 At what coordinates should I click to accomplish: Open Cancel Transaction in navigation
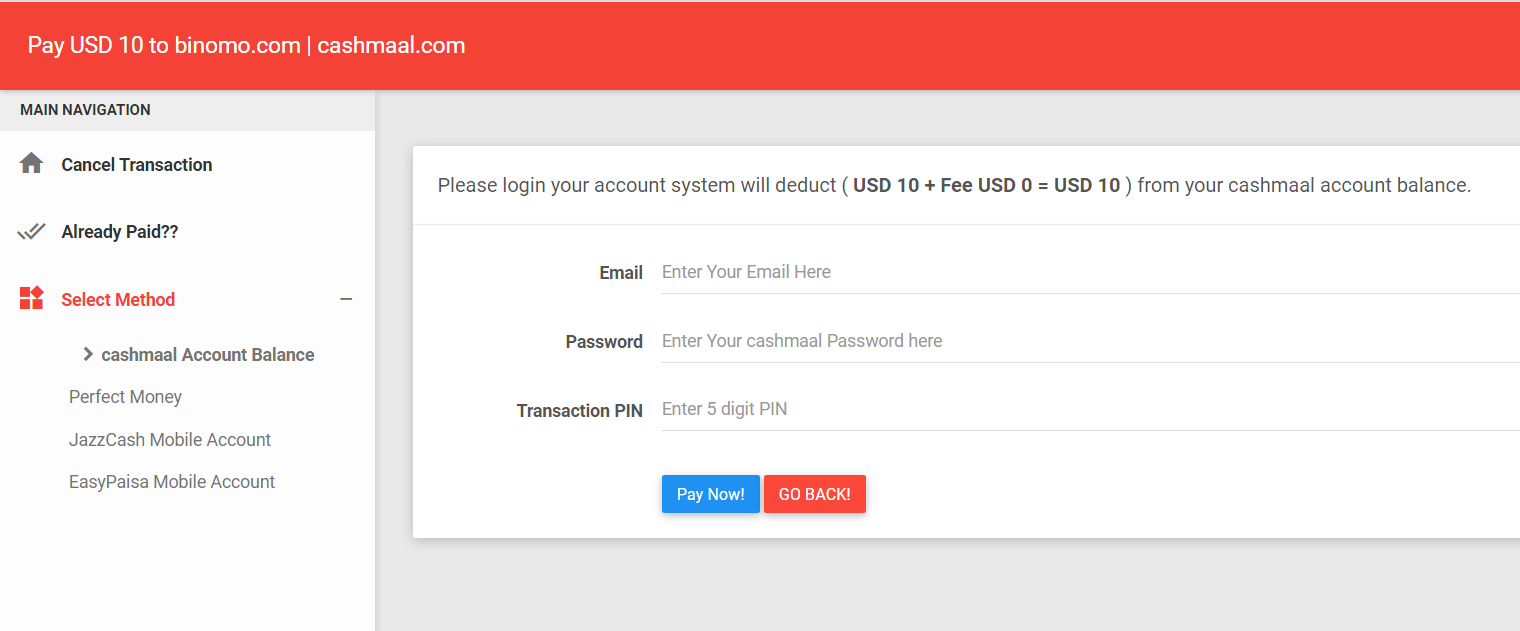coord(137,165)
